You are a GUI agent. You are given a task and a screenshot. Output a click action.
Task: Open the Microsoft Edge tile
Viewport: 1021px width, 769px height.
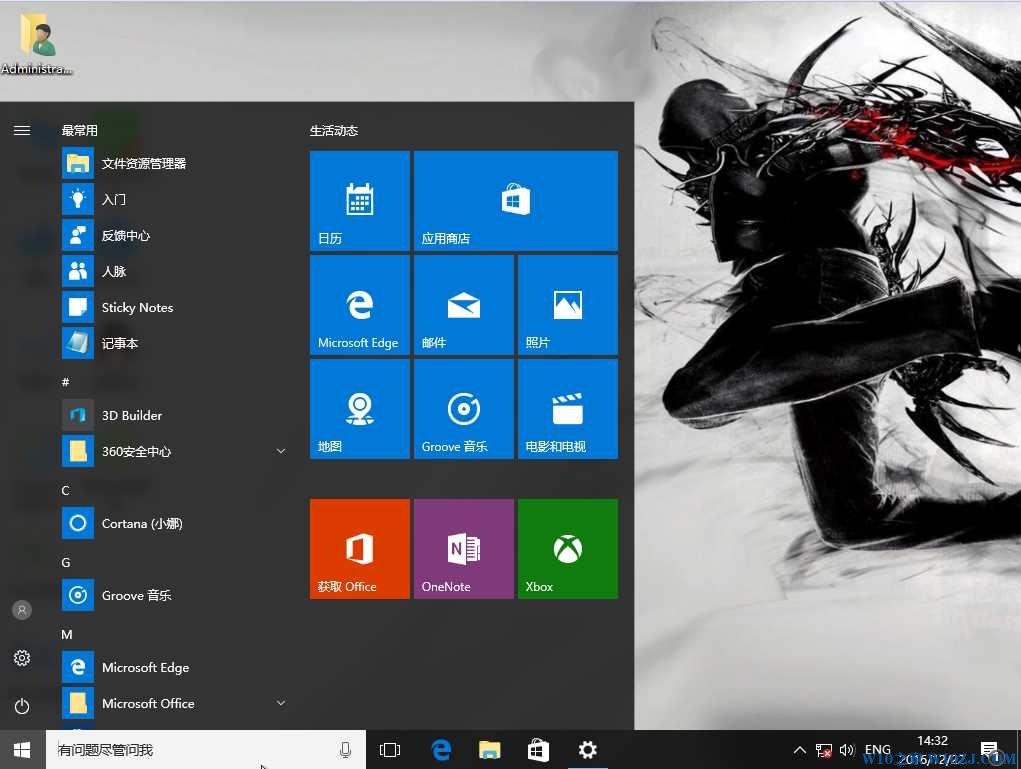click(359, 305)
